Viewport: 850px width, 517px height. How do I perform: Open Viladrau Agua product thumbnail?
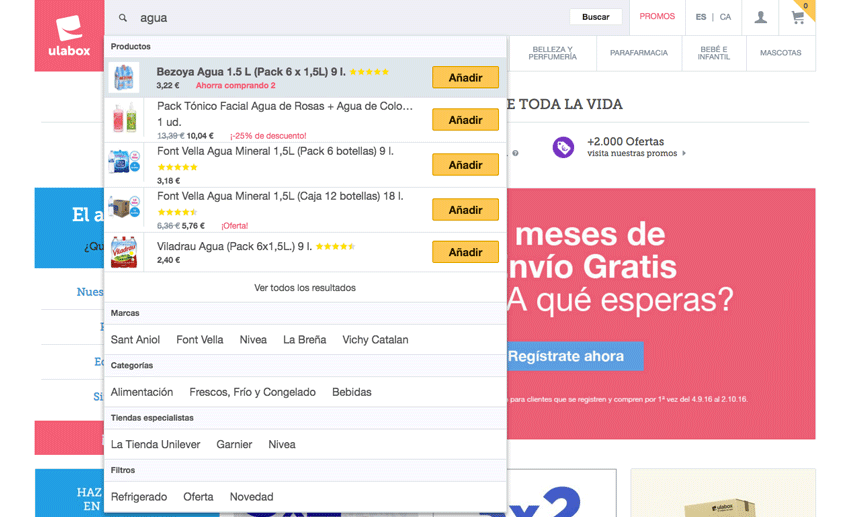coord(124,251)
